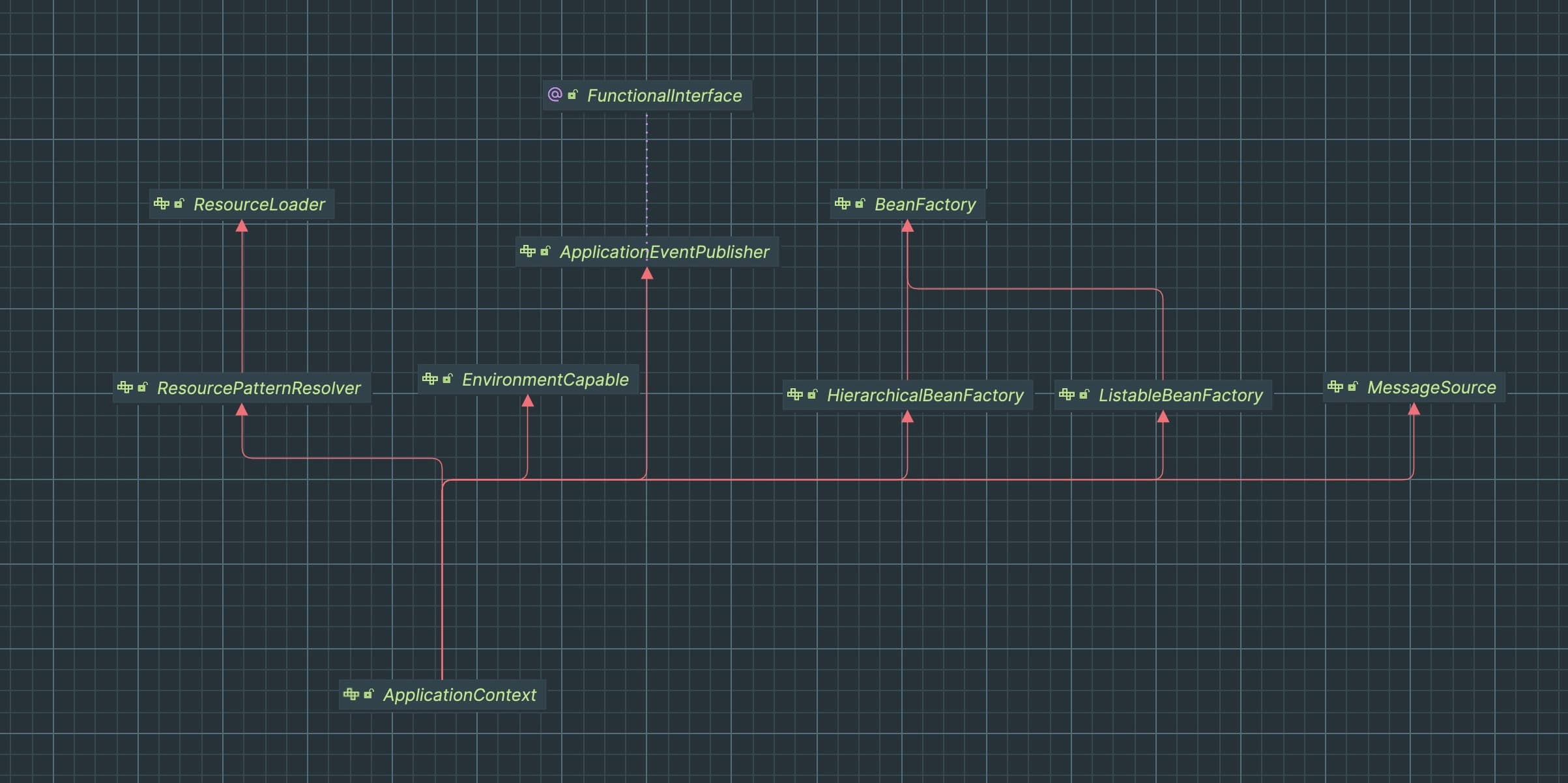1568x783 pixels.
Task: Click the arrowhead pointing into ResourceLoader
Action: (242, 226)
